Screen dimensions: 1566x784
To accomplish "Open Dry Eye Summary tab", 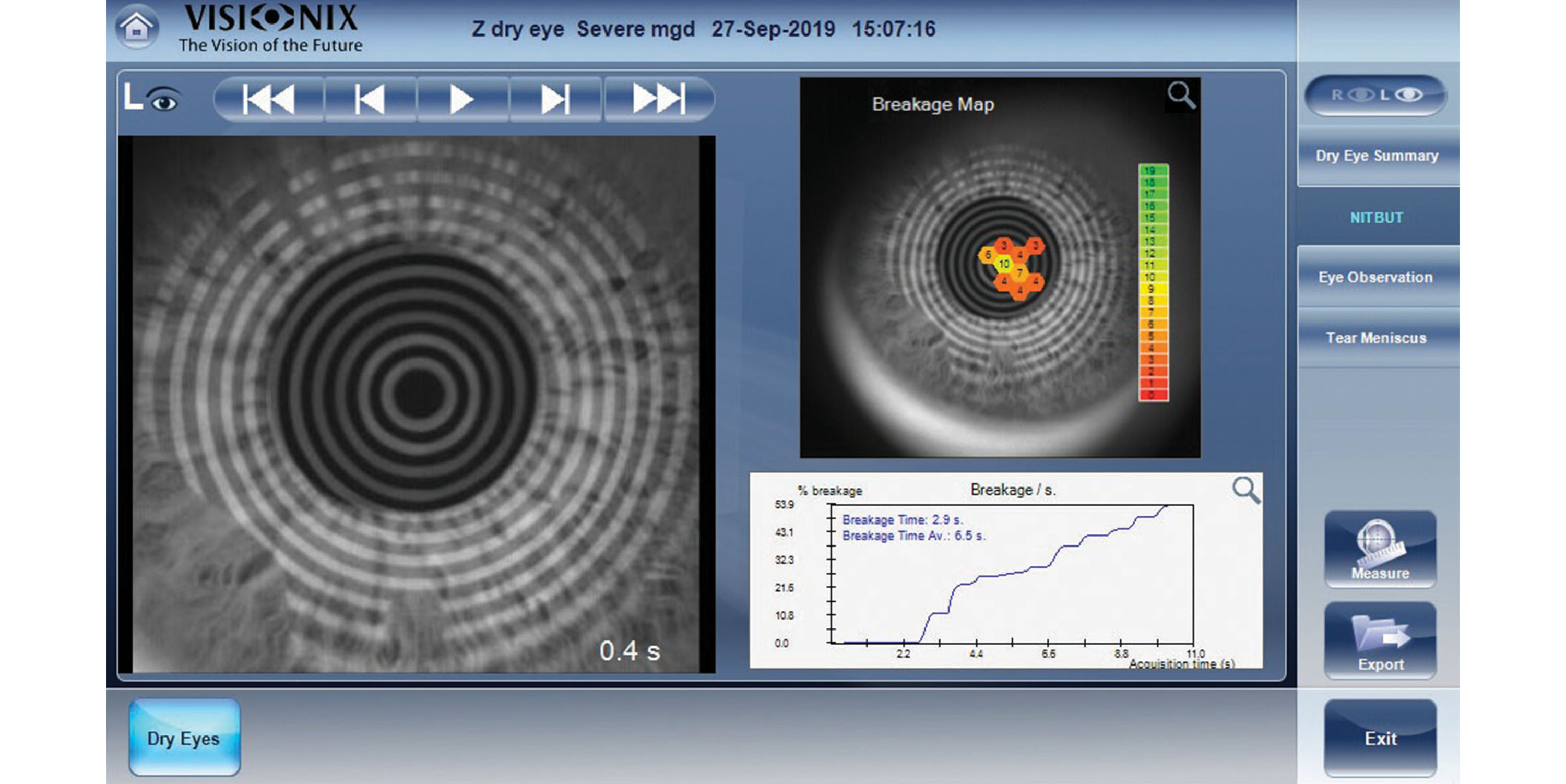I will pyautogui.click(x=1377, y=156).
